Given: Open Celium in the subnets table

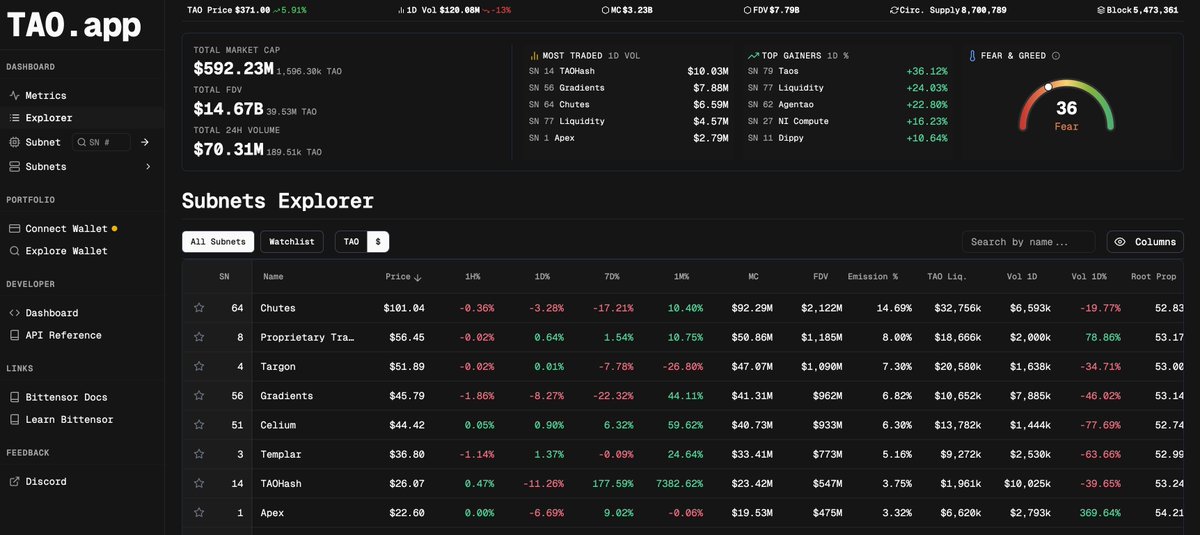Looking at the screenshot, I should pyautogui.click(x=278, y=425).
